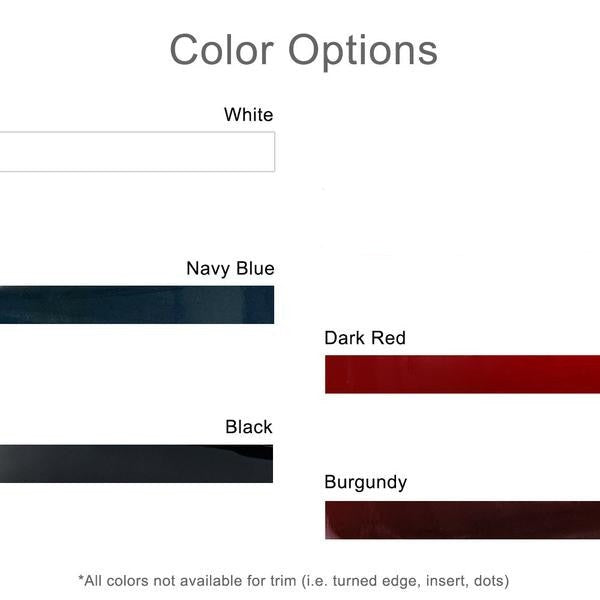
Task: Click the Navy Blue label text
Action: [x=230, y=269]
